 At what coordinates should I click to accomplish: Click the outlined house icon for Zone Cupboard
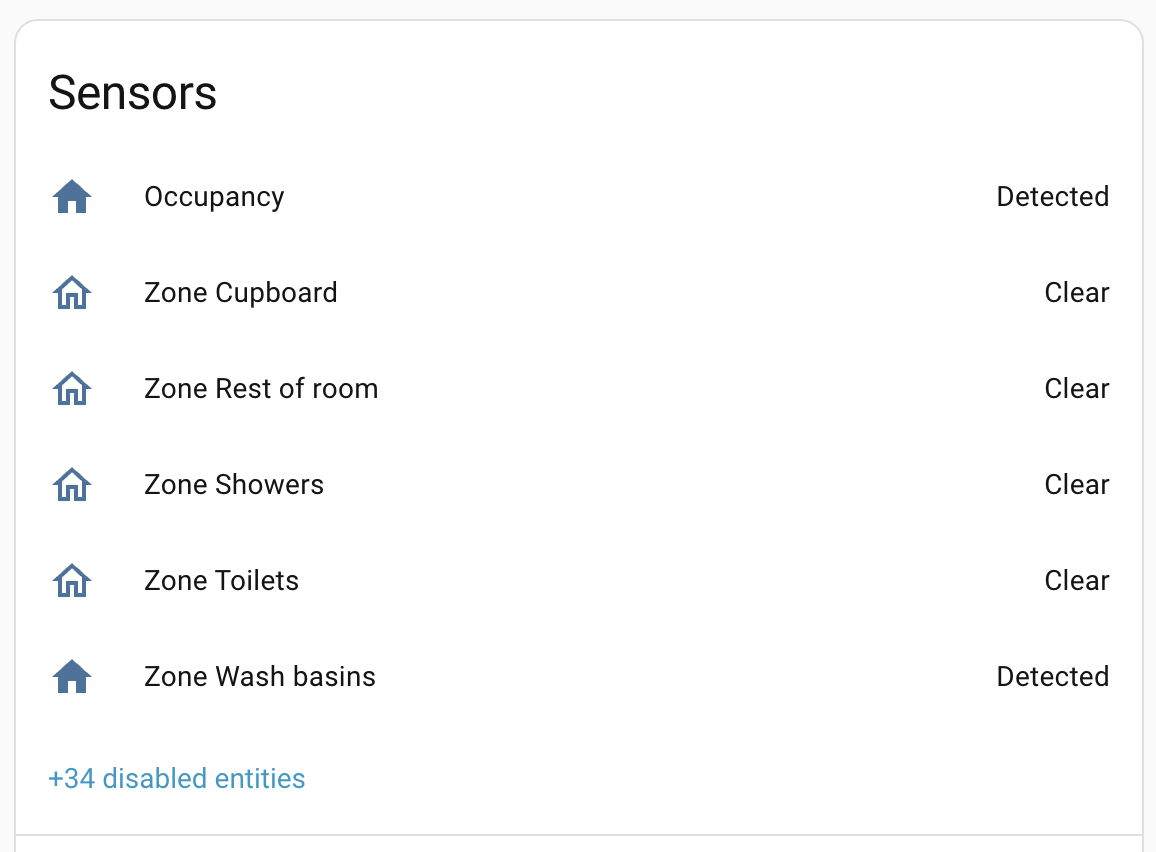coord(71,292)
